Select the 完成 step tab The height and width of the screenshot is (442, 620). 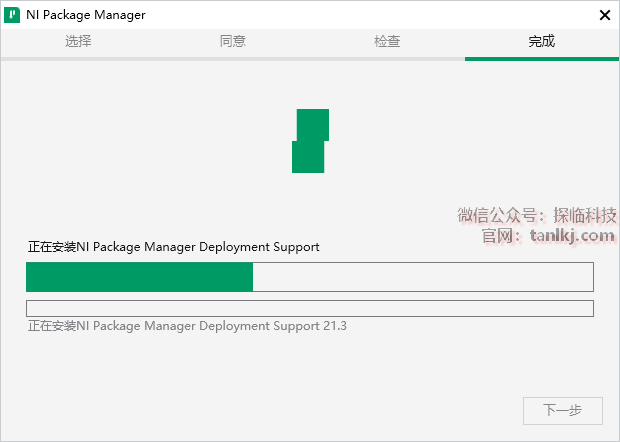pos(542,42)
